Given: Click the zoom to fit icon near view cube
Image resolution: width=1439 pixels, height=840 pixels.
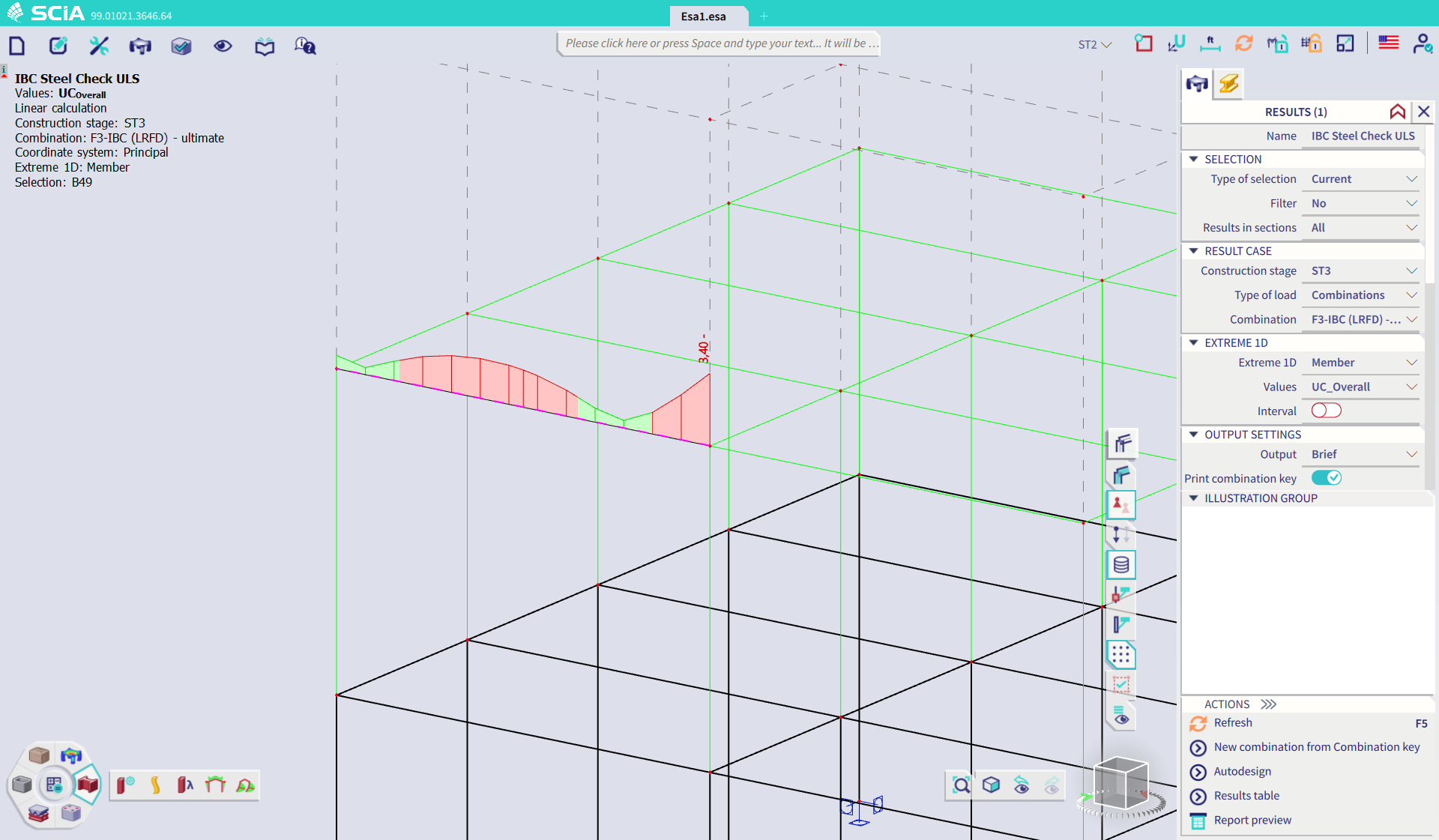Looking at the screenshot, I should point(961,785).
